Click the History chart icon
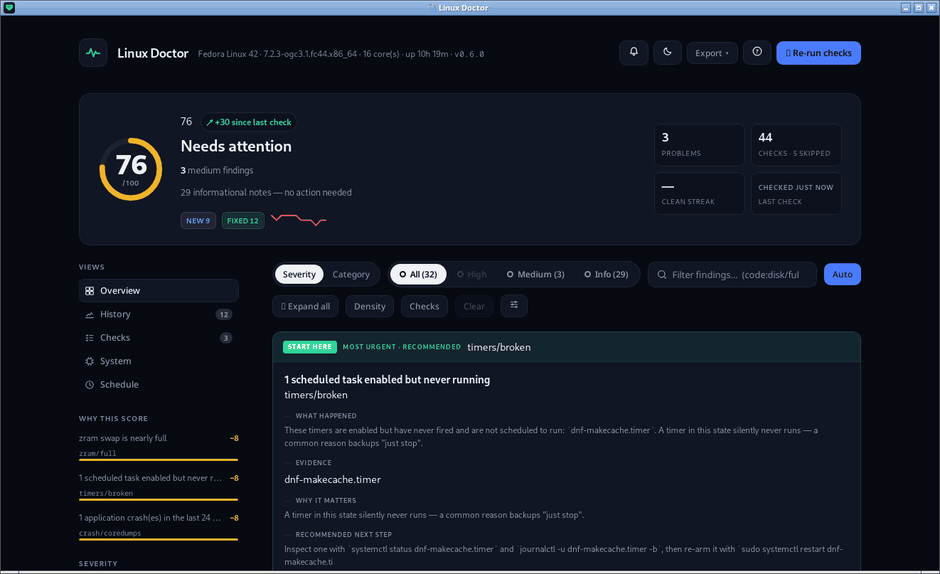 coord(89,314)
